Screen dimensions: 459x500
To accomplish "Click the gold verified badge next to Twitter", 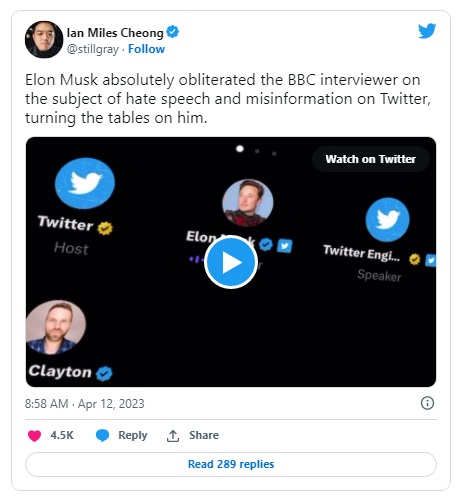I will (105, 228).
